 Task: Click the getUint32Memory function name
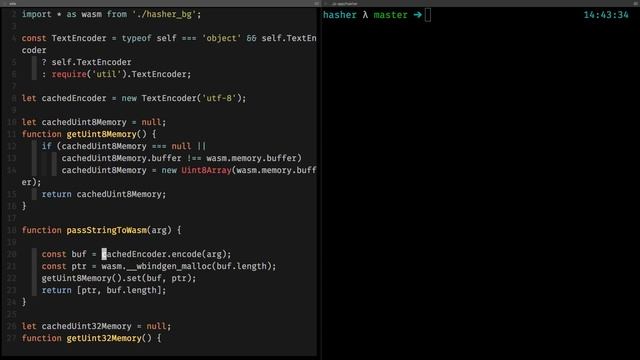[x=104, y=338]
